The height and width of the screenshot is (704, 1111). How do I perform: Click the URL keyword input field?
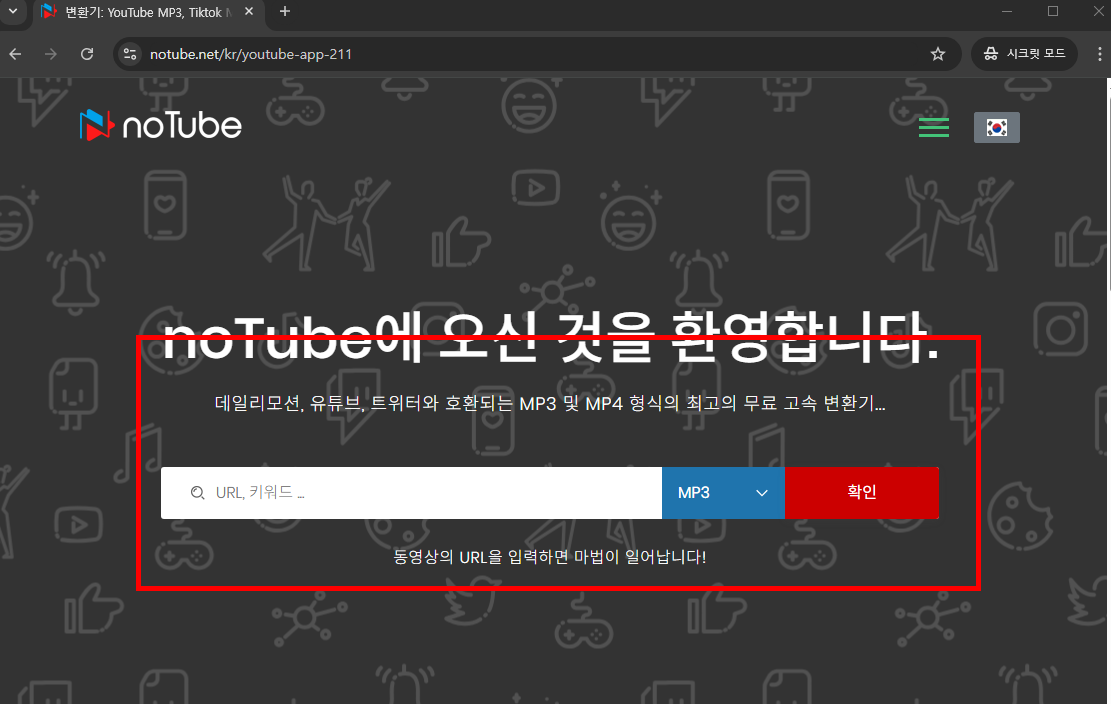[400, 493]
